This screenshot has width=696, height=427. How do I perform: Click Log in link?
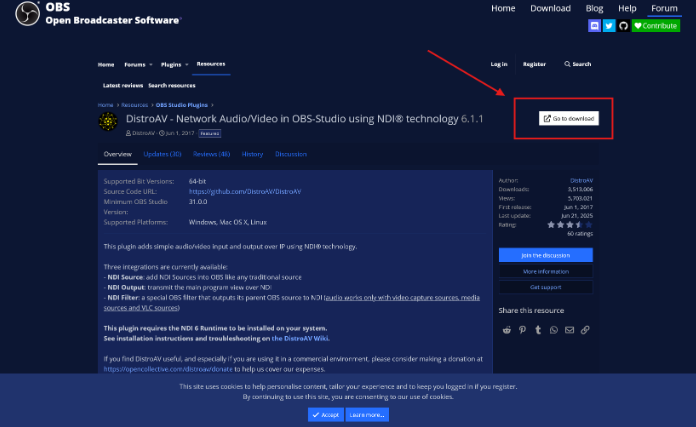click(x=499, y=64)
